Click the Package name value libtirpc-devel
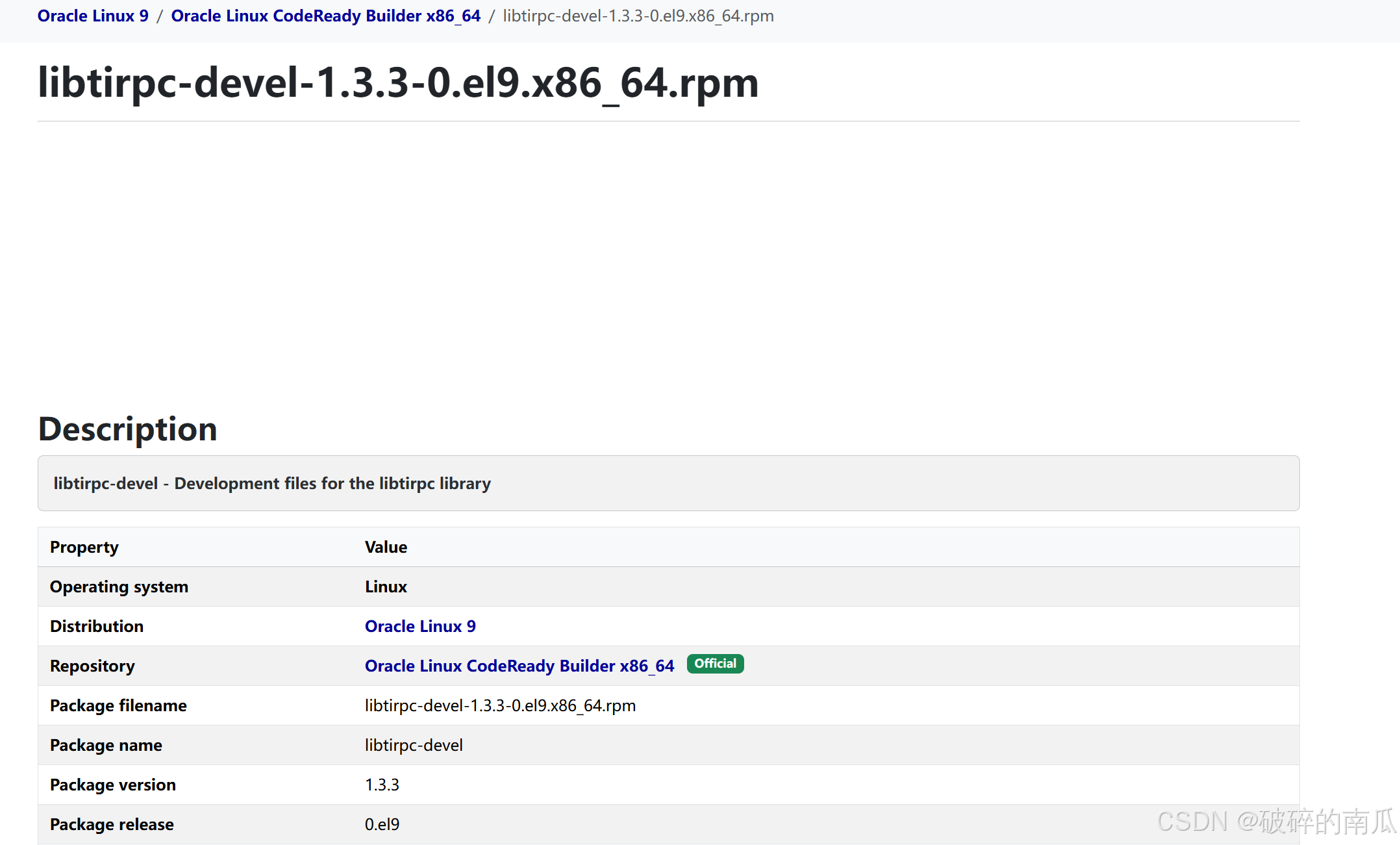This screenshot has height=845, width=1400. coord(414,745)
